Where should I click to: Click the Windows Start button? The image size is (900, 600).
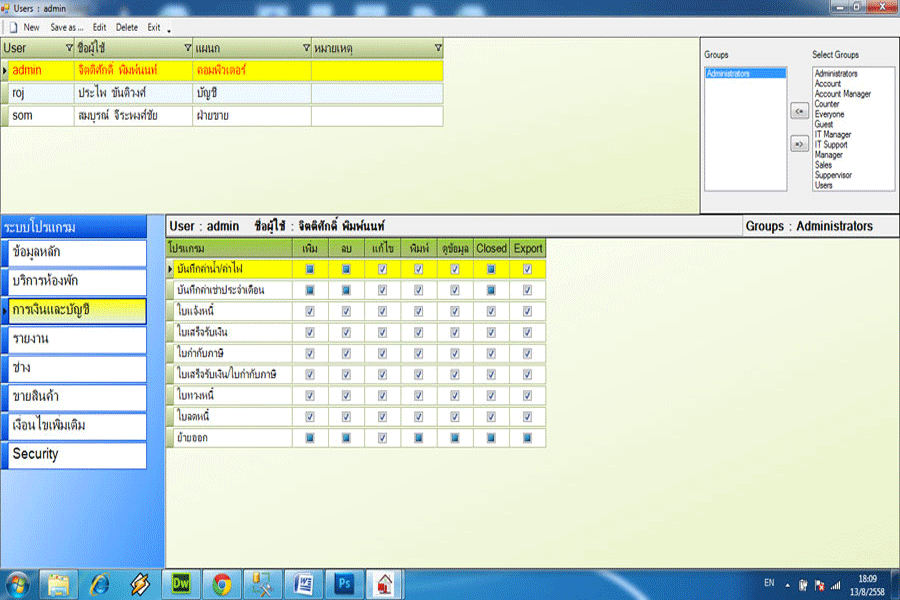19,581
